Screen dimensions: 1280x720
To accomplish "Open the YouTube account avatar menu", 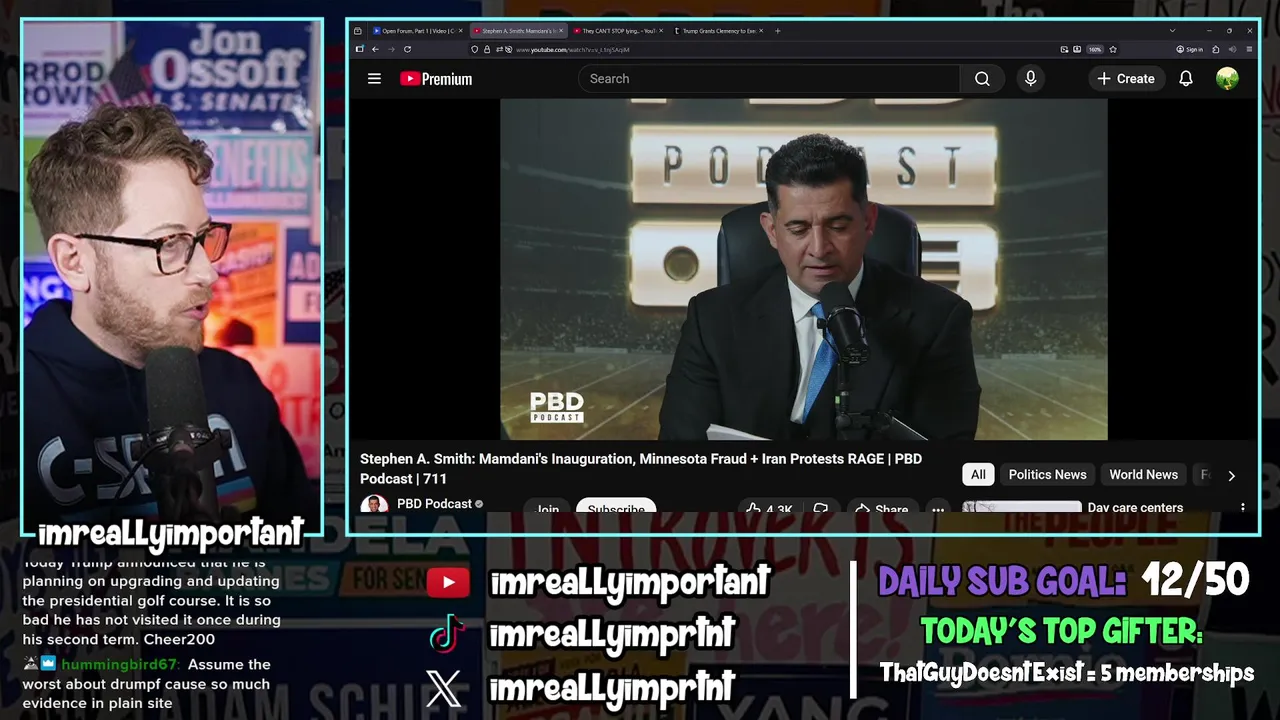I will click(x=1227, y=79).
